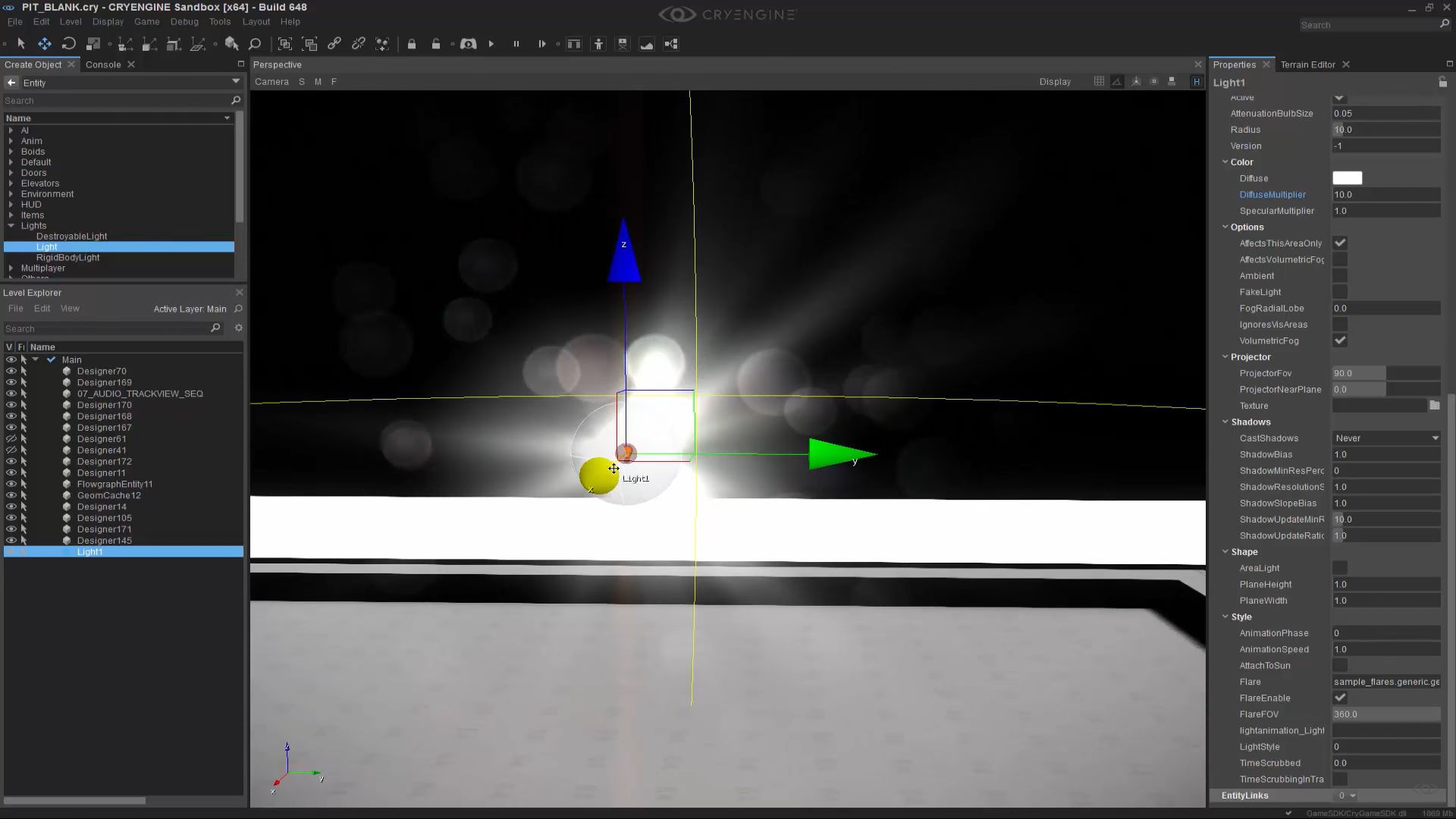
Task: Select the arrow selection tool
Action: [21, 44]
